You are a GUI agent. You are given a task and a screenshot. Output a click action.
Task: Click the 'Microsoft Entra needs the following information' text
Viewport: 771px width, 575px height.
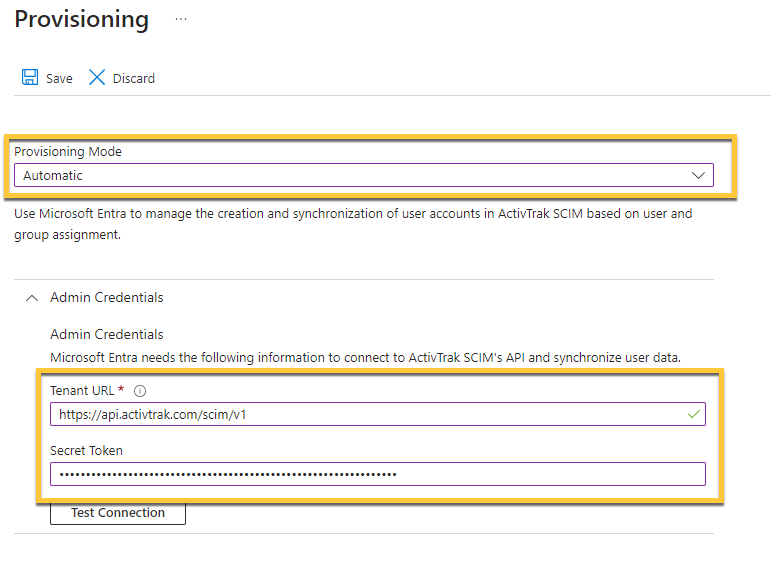(x=365, y=358)
